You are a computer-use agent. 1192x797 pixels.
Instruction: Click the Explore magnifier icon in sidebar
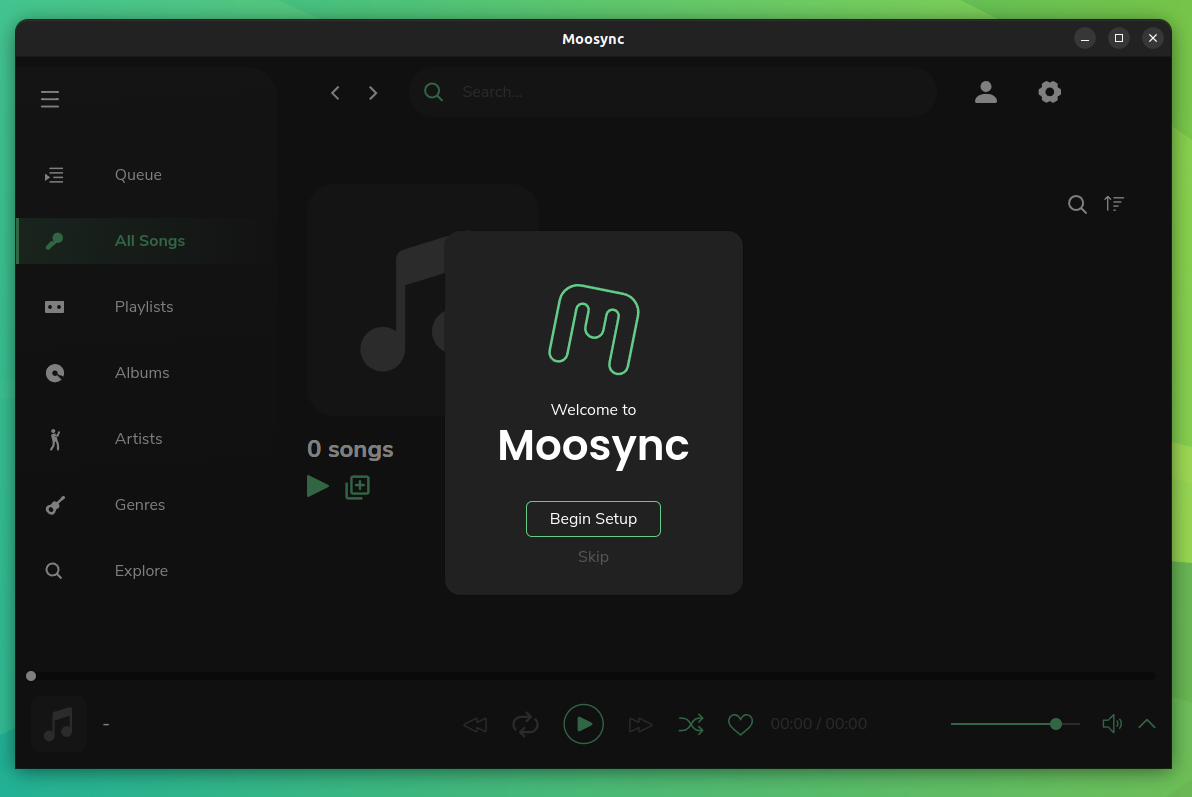click(x=53, y=570)
